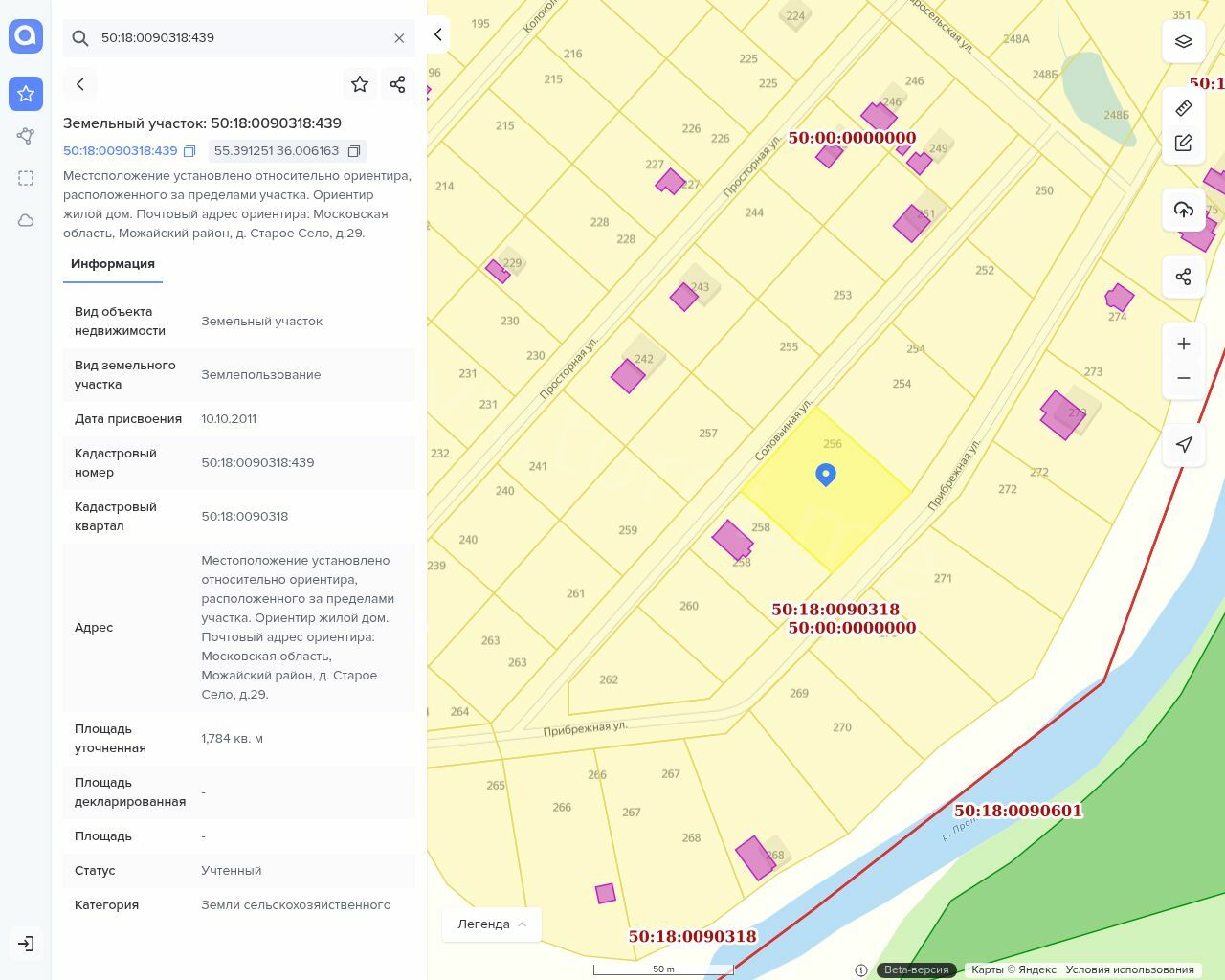The width and height of the screenshot is (1225, 980).
Task: Select the rectangular area selection tool
Action: pos(26,178)
